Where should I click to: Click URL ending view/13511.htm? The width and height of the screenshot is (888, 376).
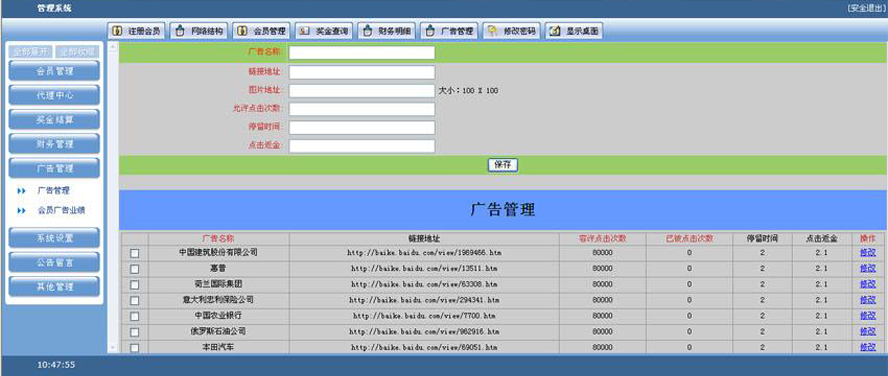coord(424,269)
